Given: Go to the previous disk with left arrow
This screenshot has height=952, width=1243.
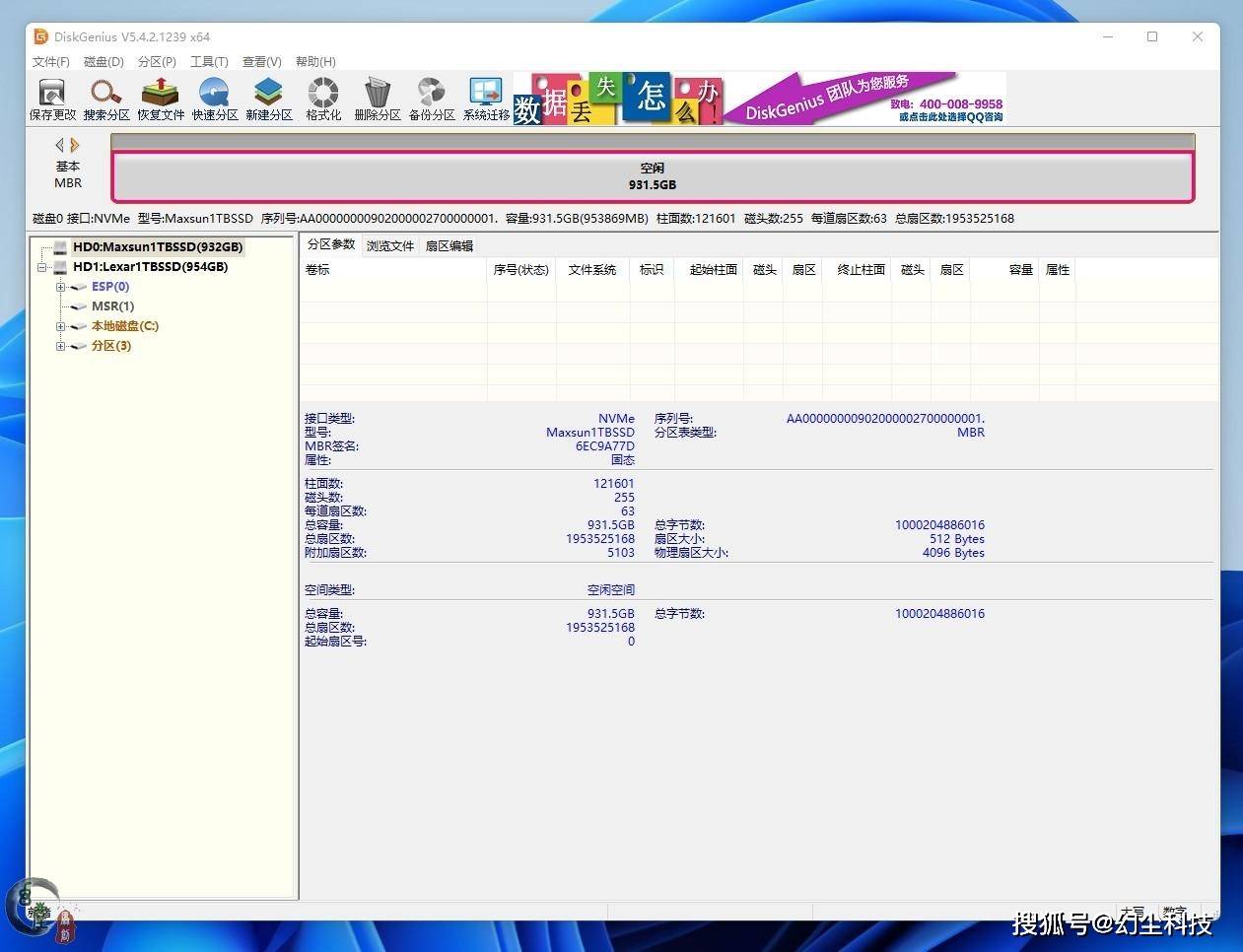Looking at the screenshot, I should pos(59,145).
